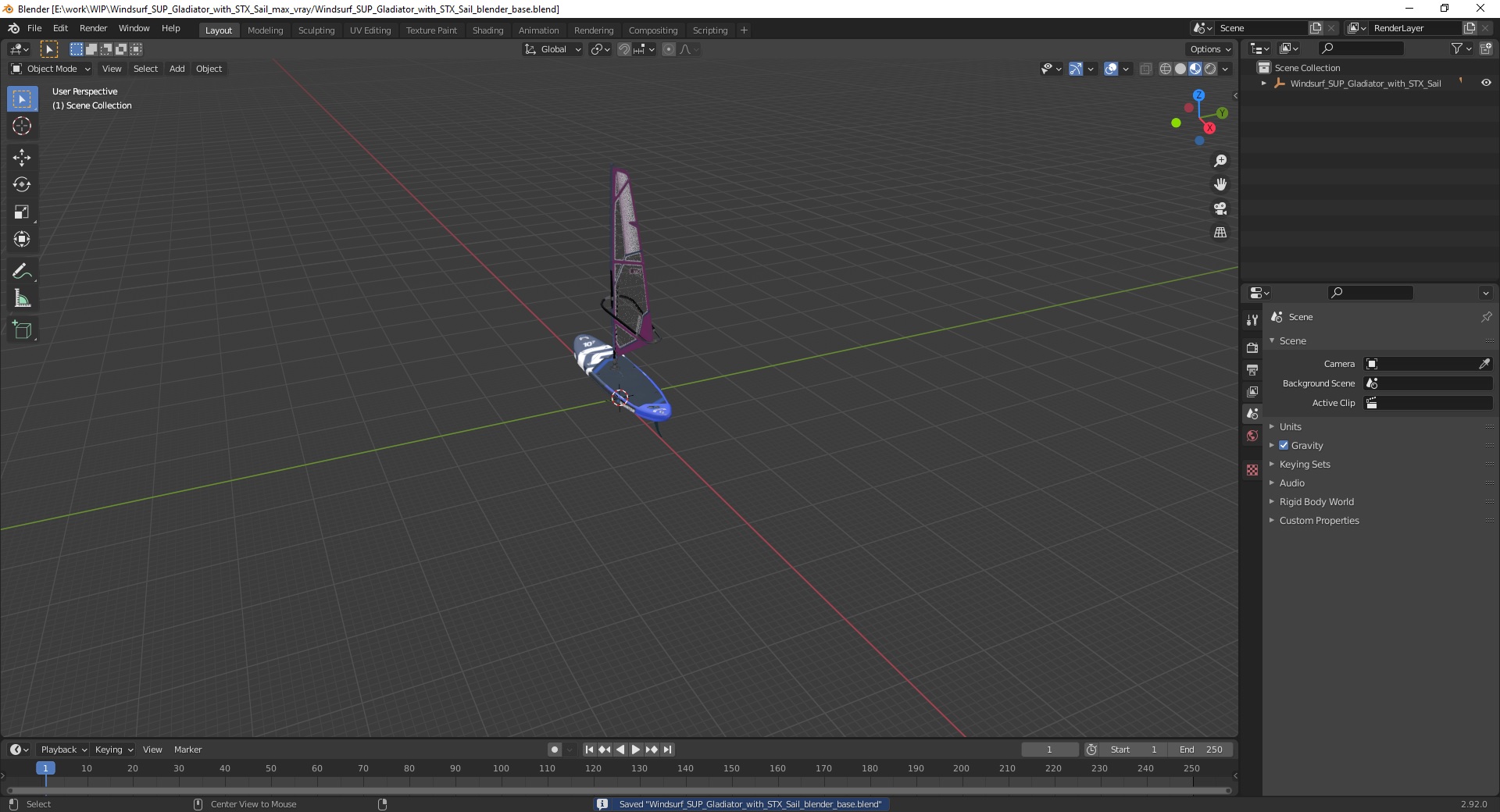The width and height of the screenshot is (1500, 812).
Task: Open the timeline Marker menu
Action: pos(187,750)
